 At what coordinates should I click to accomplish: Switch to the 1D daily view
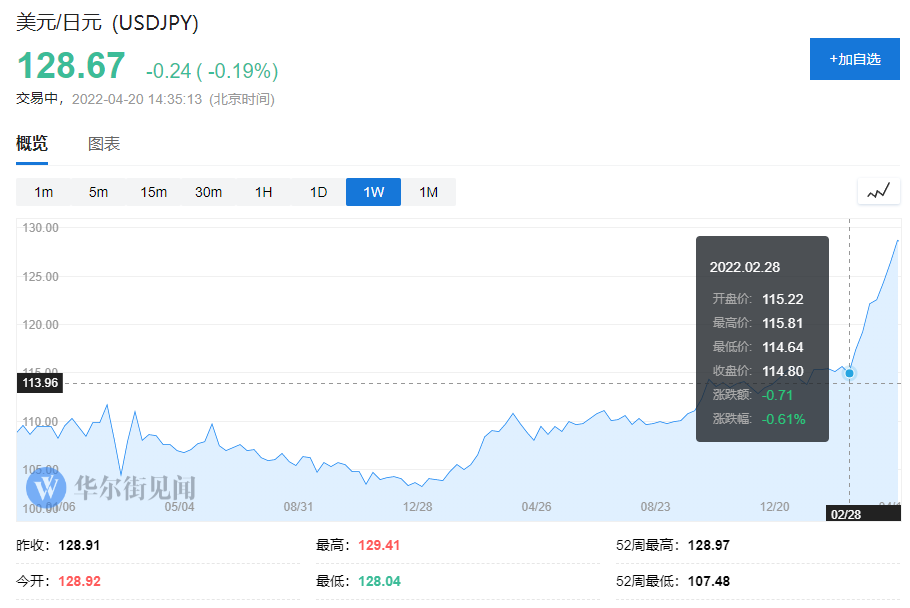tap(318, 192)
